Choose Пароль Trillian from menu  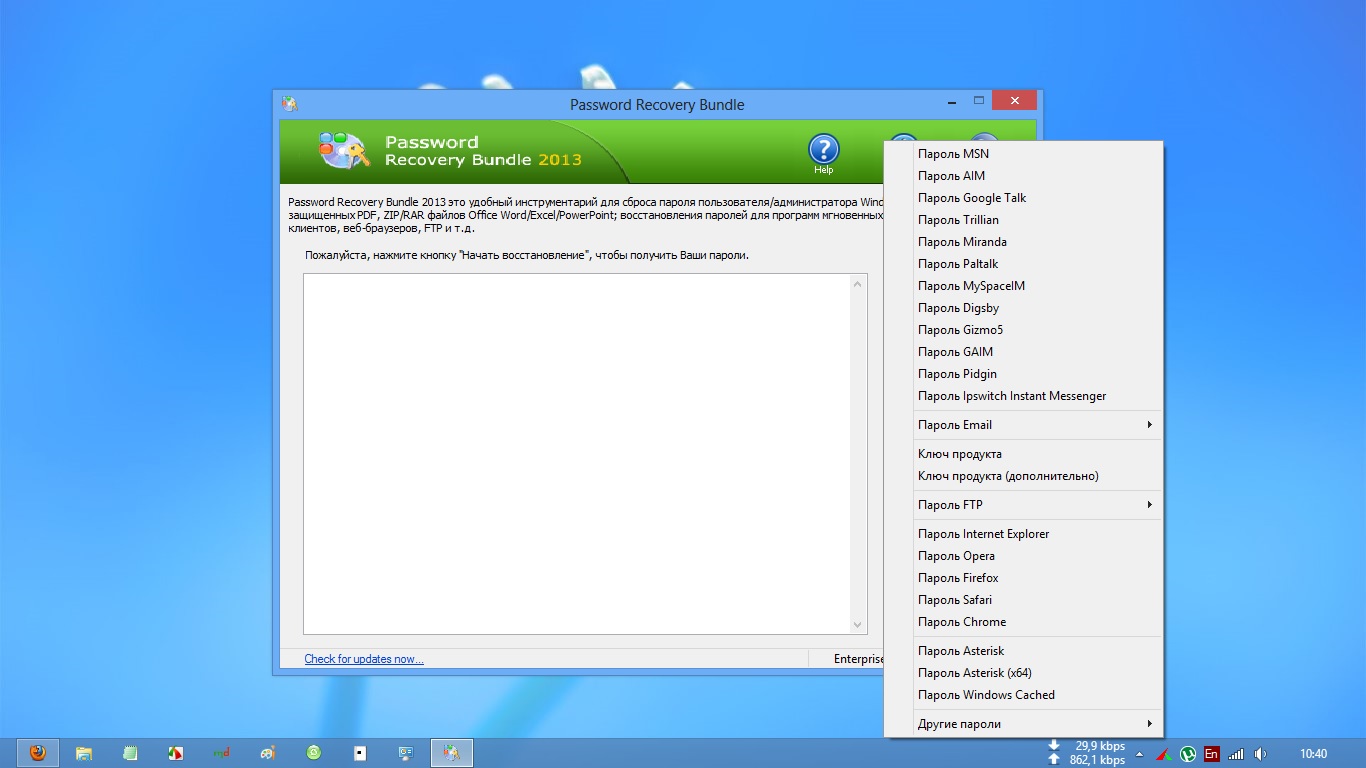tap(1024, 220)
